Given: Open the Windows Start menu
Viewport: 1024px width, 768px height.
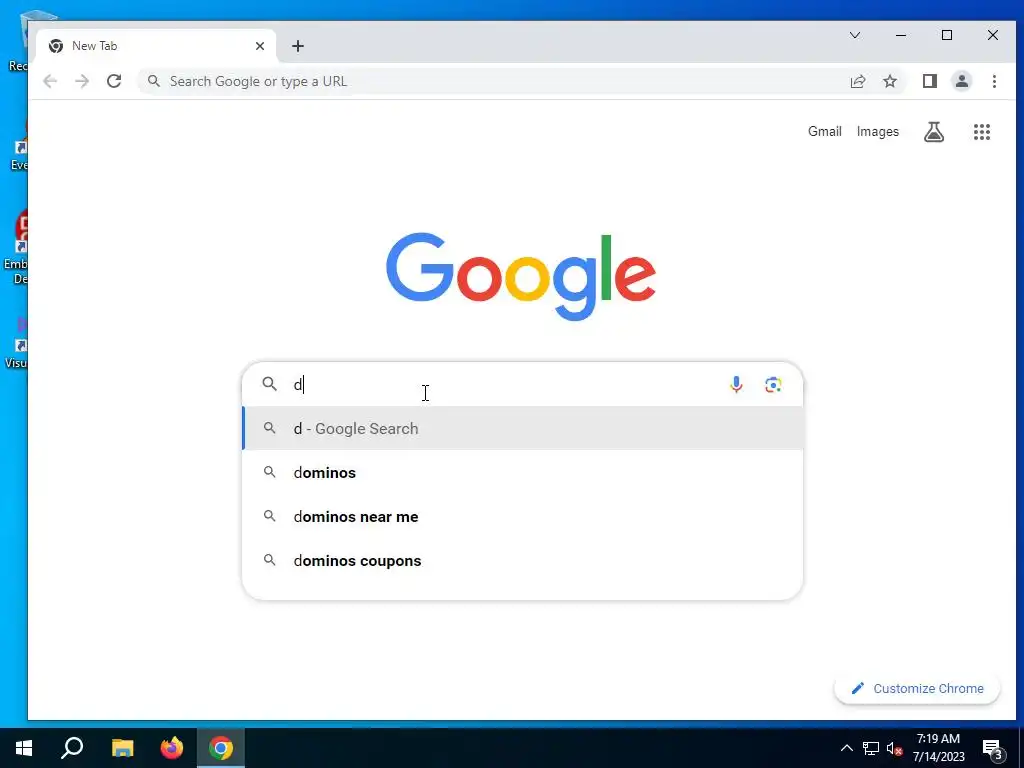Looking at the screenshot, I should pyautogui.click(x=24, y=748).
